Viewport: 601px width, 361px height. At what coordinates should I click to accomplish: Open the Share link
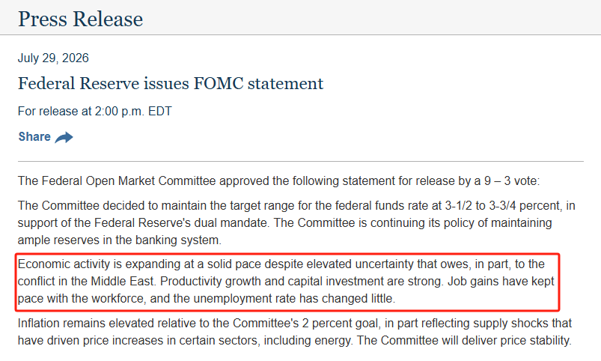click(x=45, y=137)
